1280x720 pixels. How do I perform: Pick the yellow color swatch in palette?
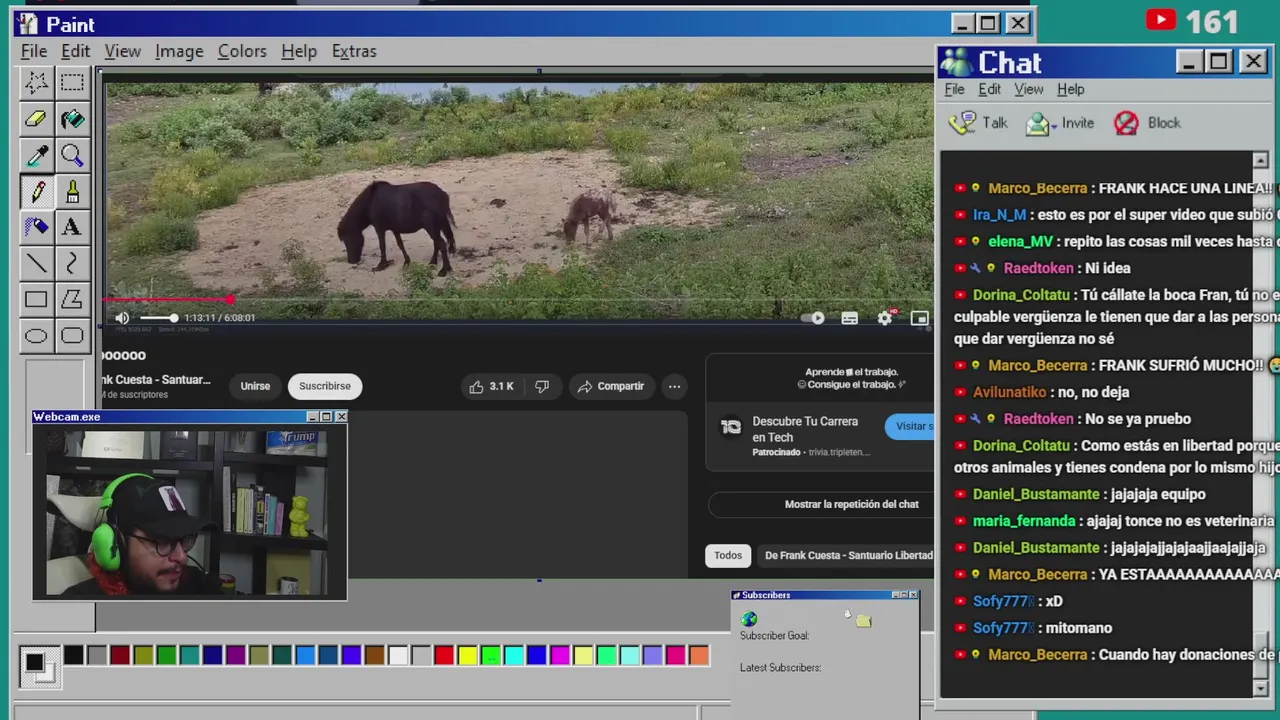(x=467, y=656)
